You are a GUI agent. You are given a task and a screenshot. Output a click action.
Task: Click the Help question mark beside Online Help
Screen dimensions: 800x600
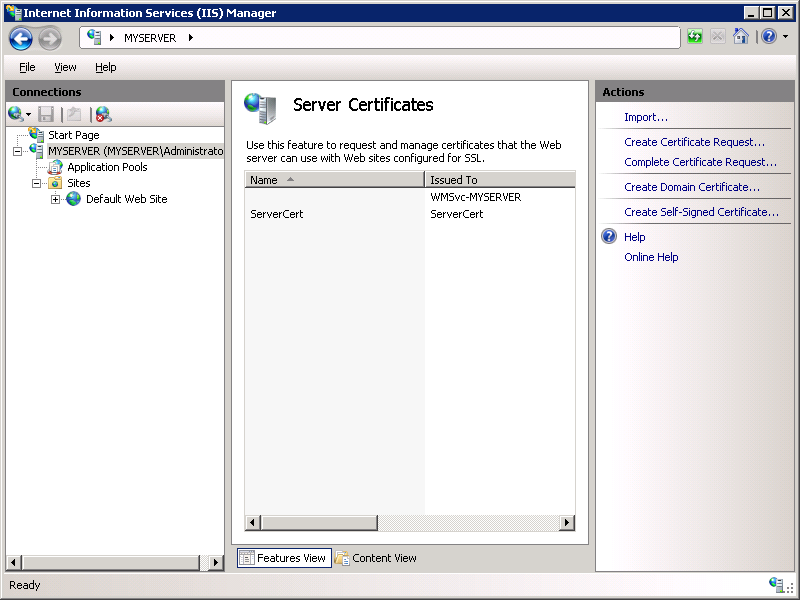point(608,237)
